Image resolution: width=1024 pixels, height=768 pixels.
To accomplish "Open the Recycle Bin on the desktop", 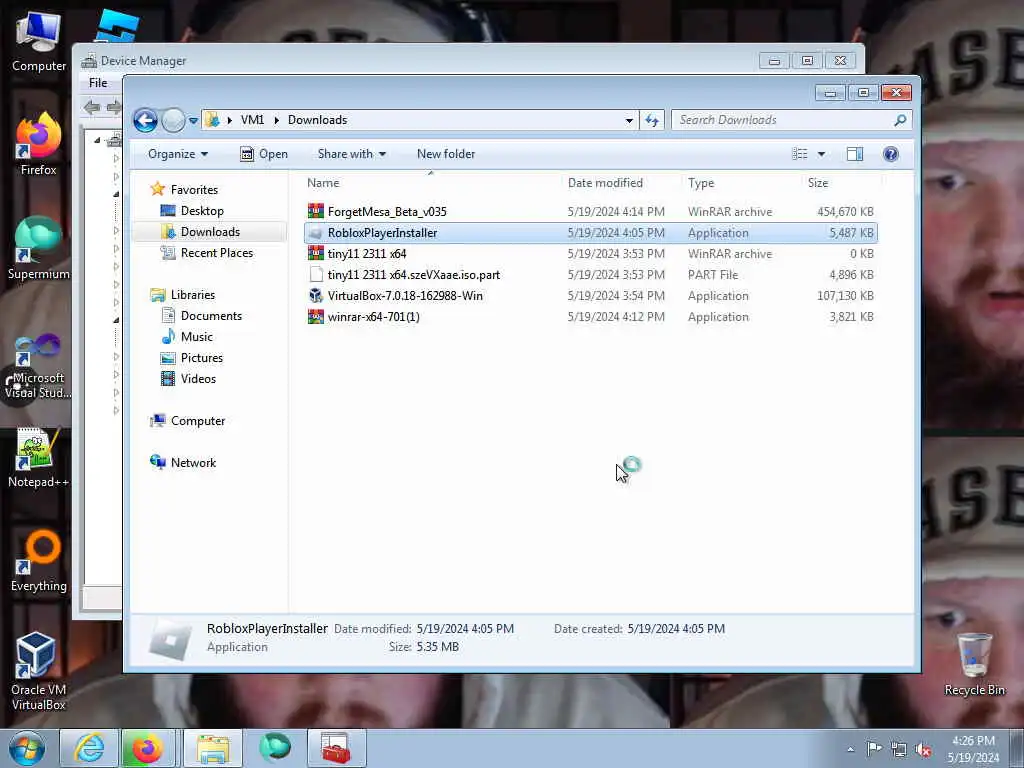I will (974, 665).
